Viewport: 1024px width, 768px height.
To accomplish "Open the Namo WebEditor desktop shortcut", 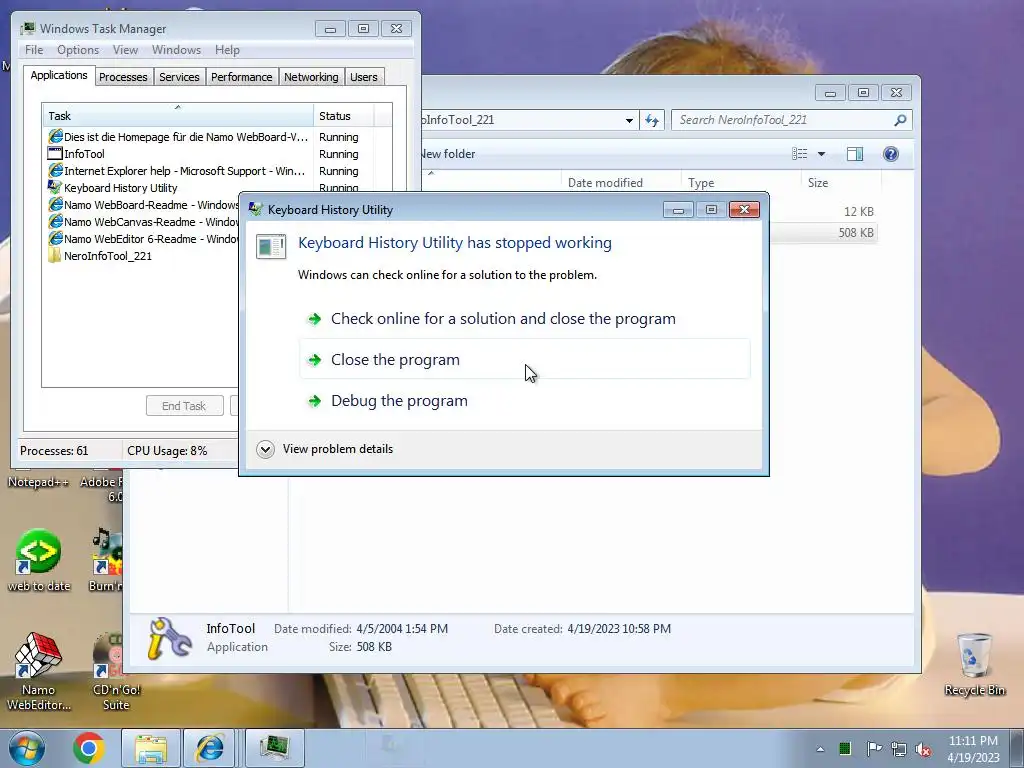I will point(39,671).
